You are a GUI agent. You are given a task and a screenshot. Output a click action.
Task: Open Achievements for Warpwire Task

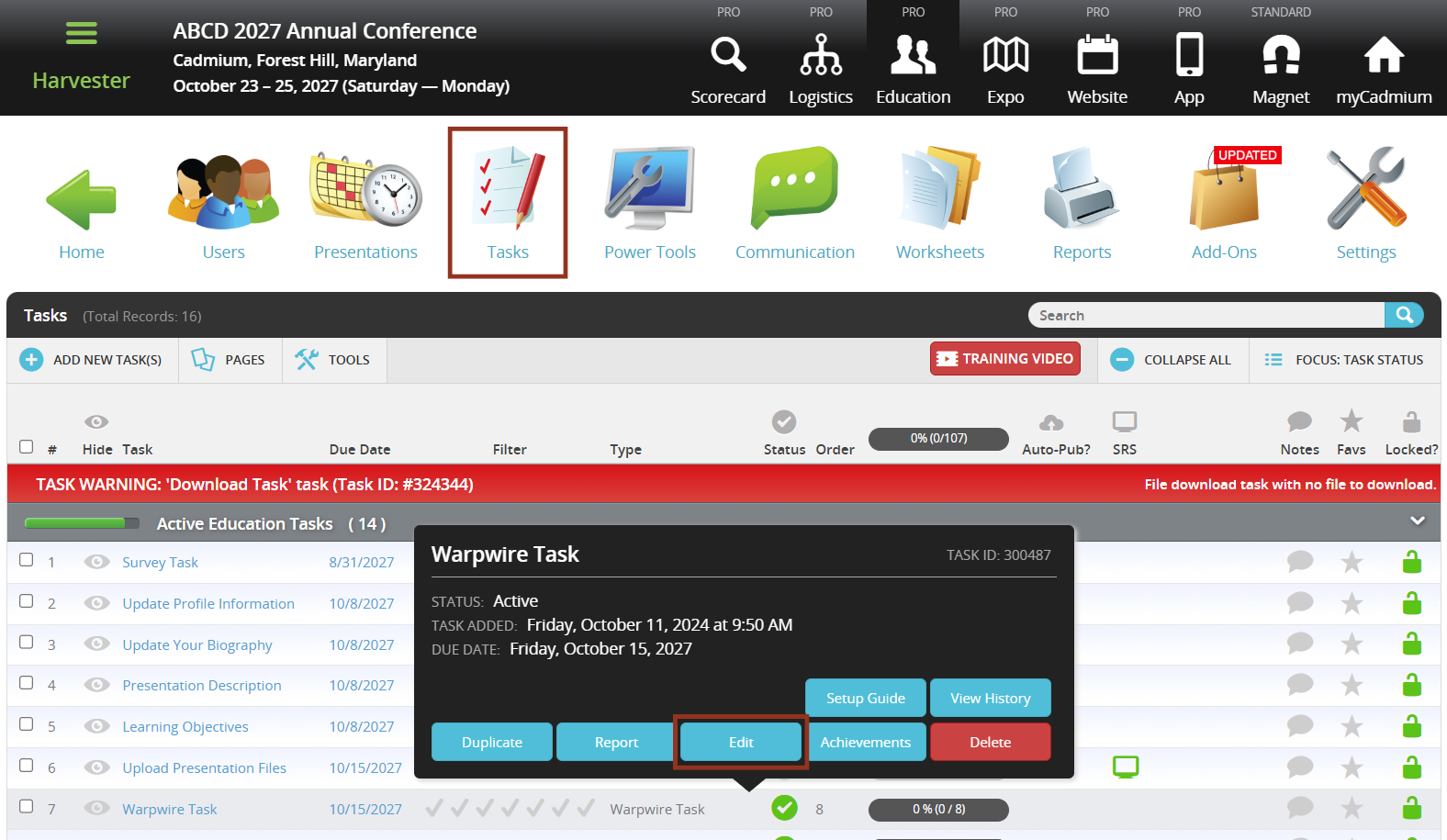(x=866, y=742)
